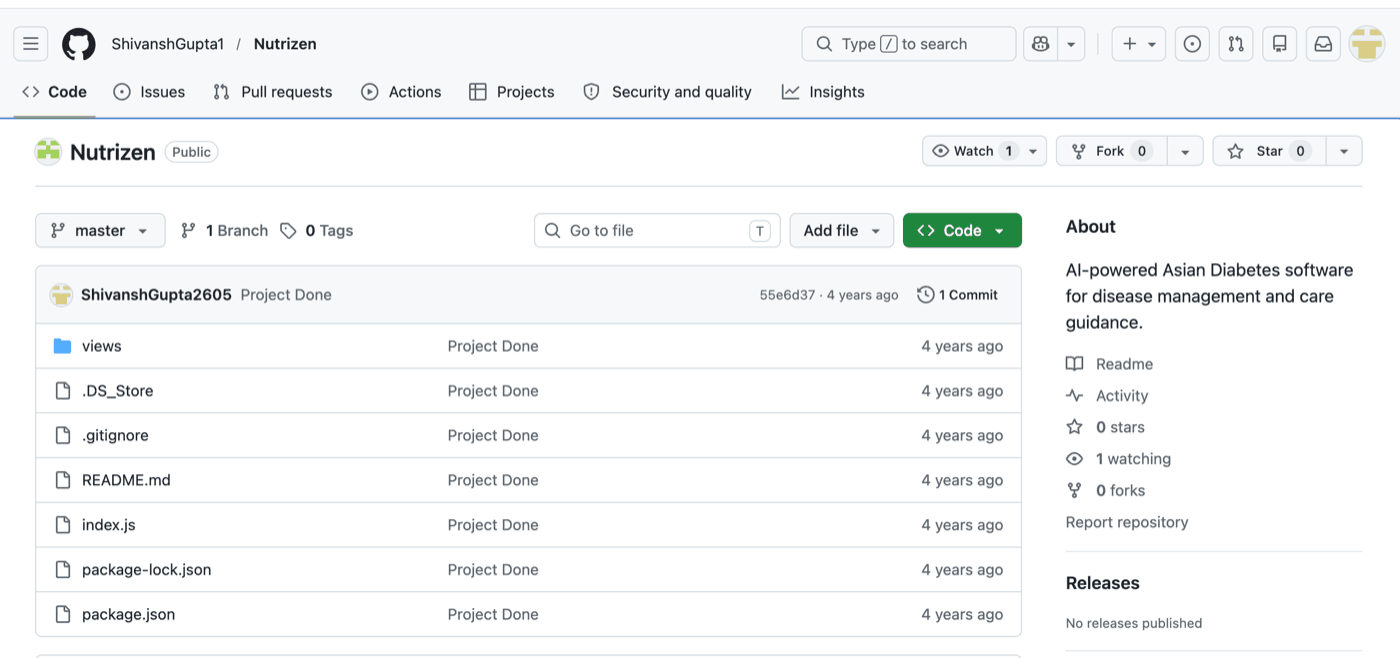The image size is (1400, 658).
Task: Open the views folder
Action: click(x=102, y=346)
